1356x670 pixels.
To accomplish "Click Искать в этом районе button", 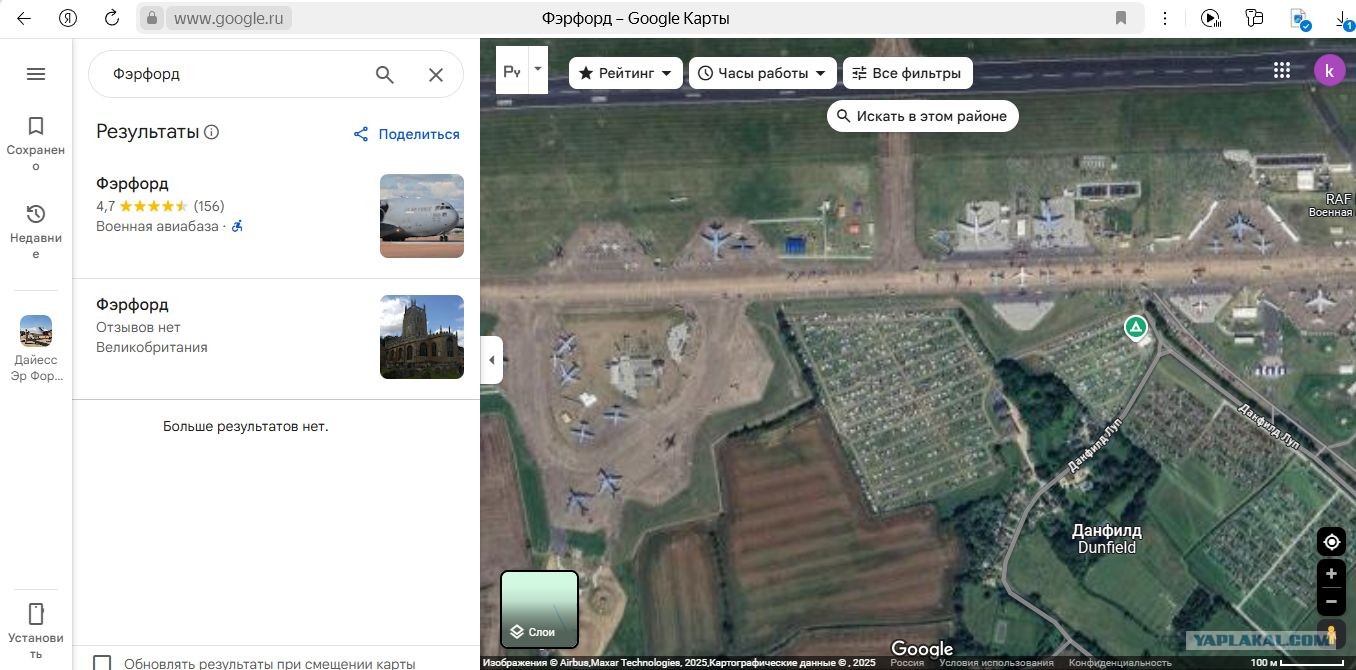I will pyautogui.click(x=923, y=116).
